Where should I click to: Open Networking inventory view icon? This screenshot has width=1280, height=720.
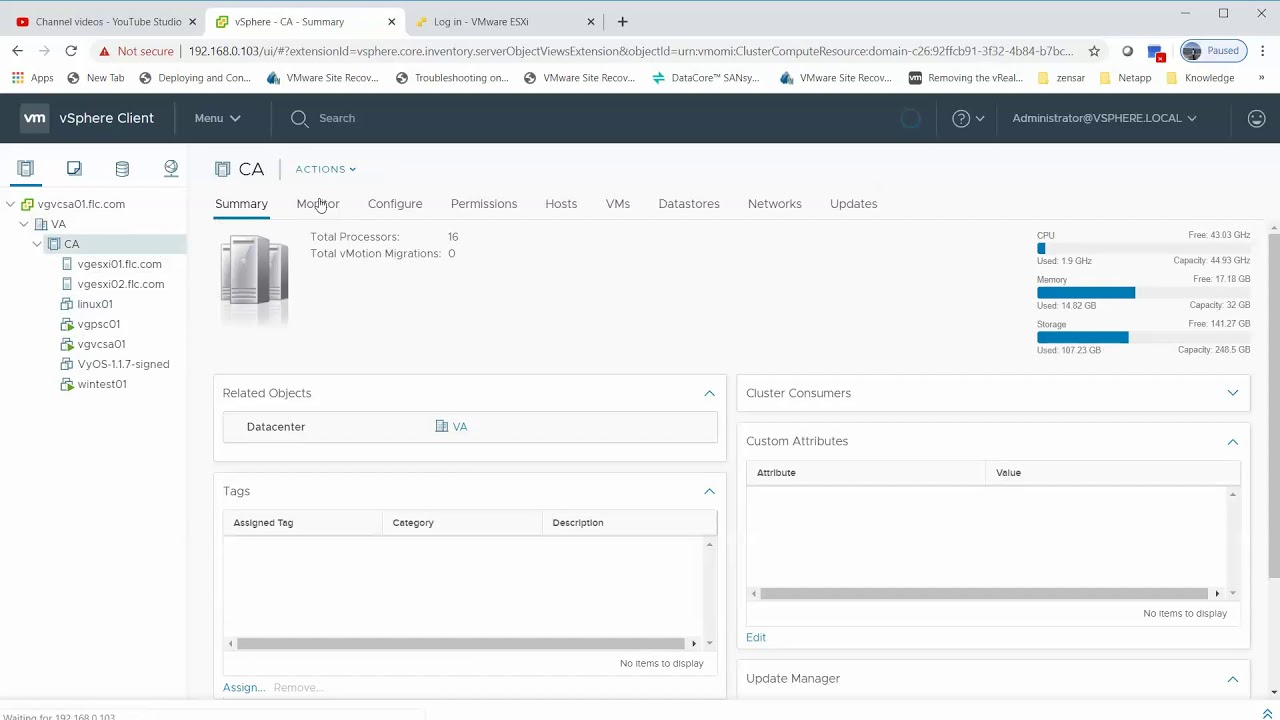pyautogui.click(x=171, y=169)
